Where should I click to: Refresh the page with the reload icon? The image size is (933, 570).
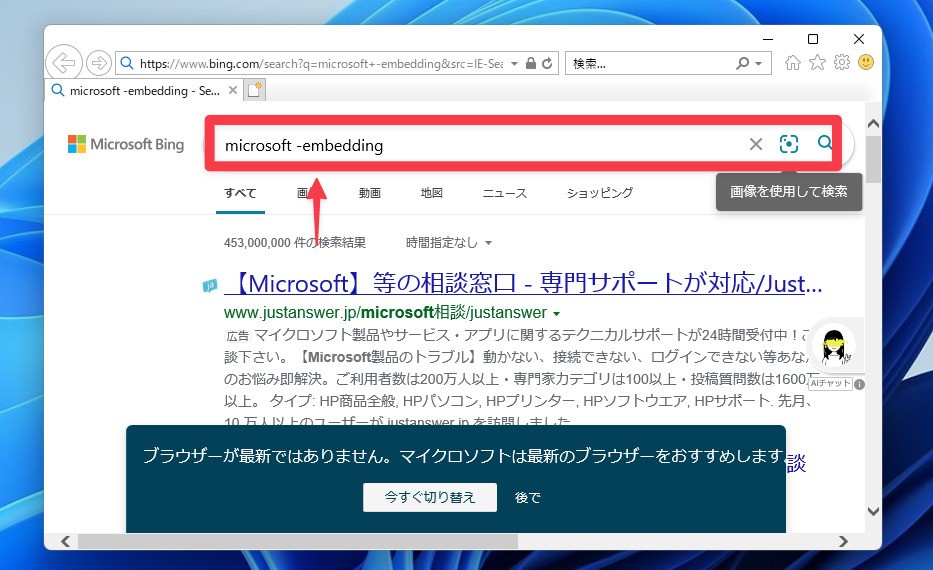547,63
